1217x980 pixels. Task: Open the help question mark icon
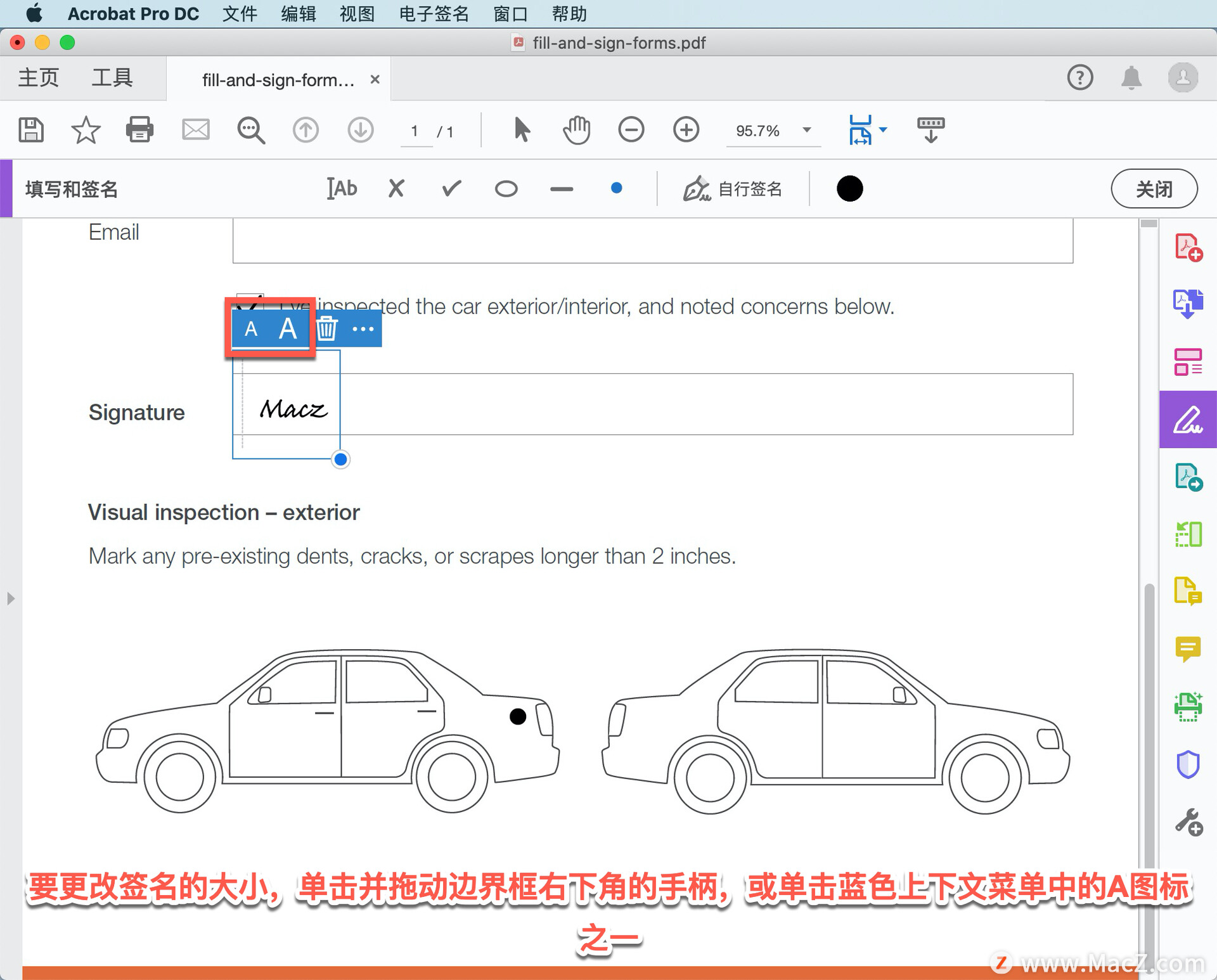point(1080,77)
